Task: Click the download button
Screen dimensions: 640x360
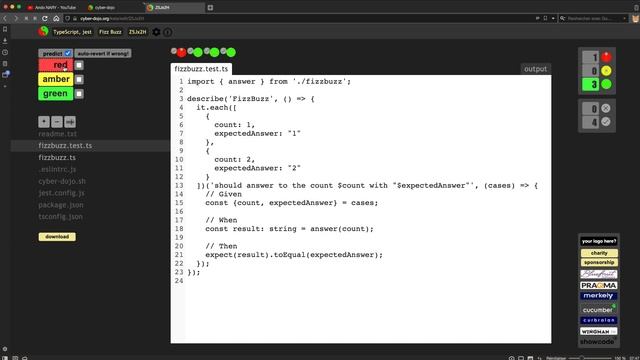Action: point(57,237)
